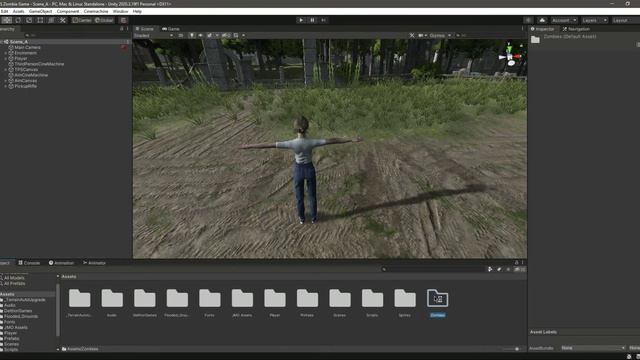
Task: Open the Assets menu
Action: click(18, 11)
